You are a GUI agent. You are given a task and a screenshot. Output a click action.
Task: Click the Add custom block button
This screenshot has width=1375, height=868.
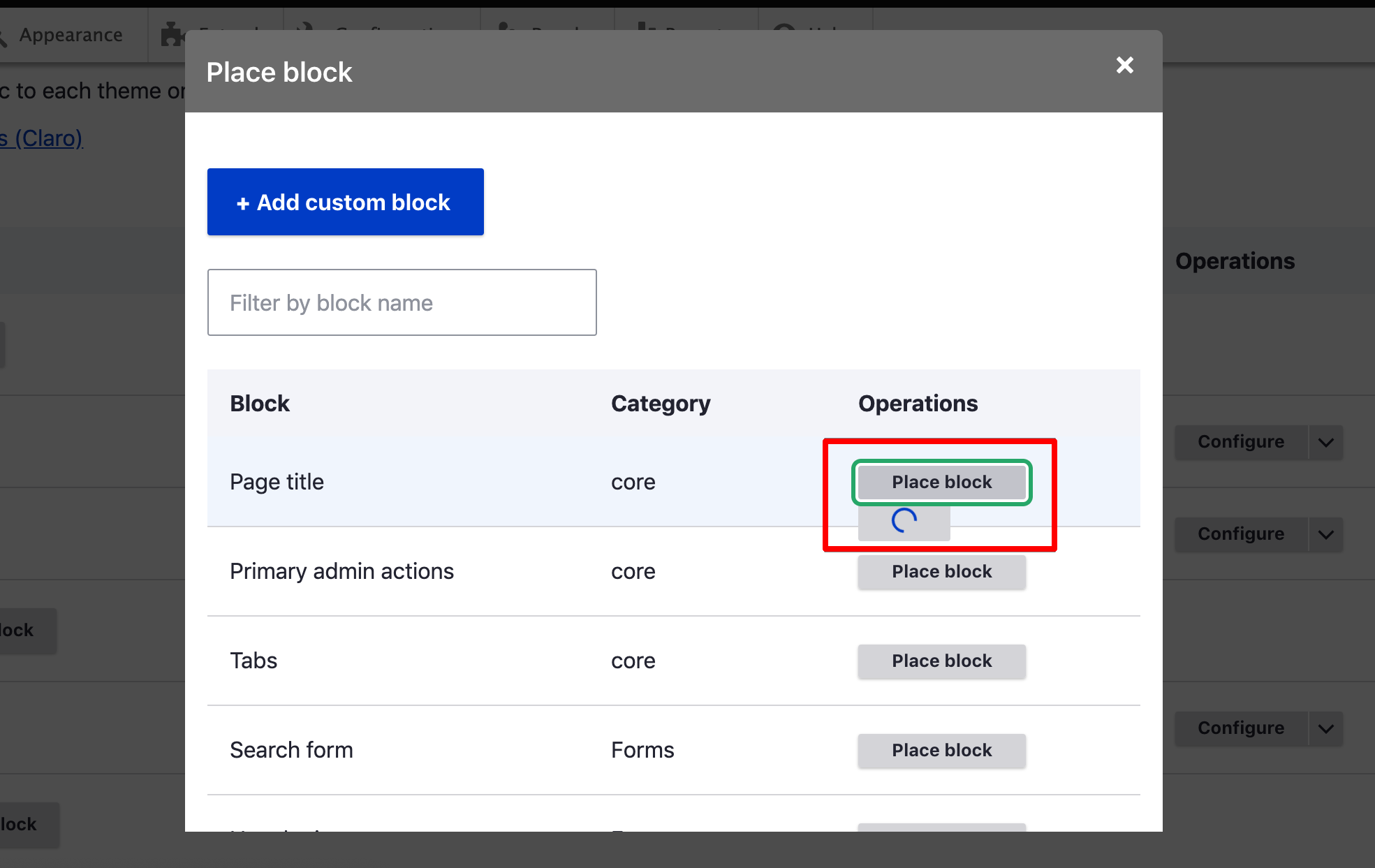tap(345, 202)
